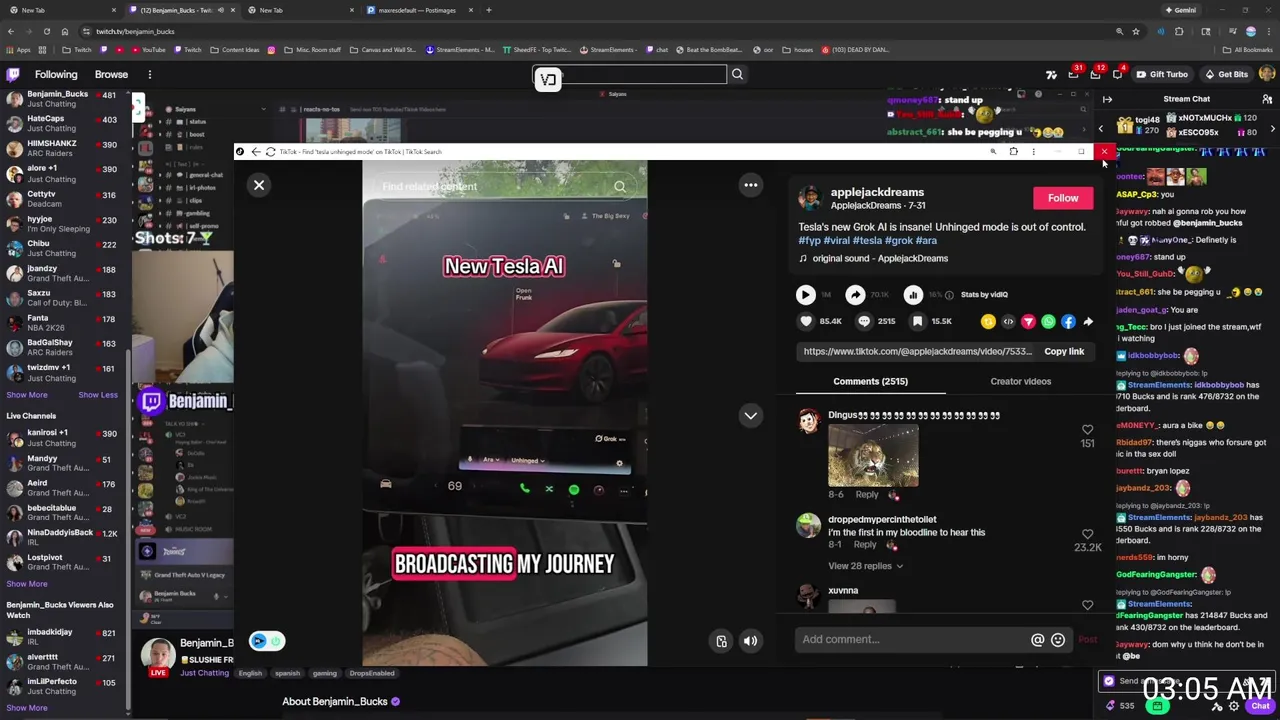Click the search magnifier in TikTok video overlay
This screenshot has height=720, width=1280.
tap(620, 187)
